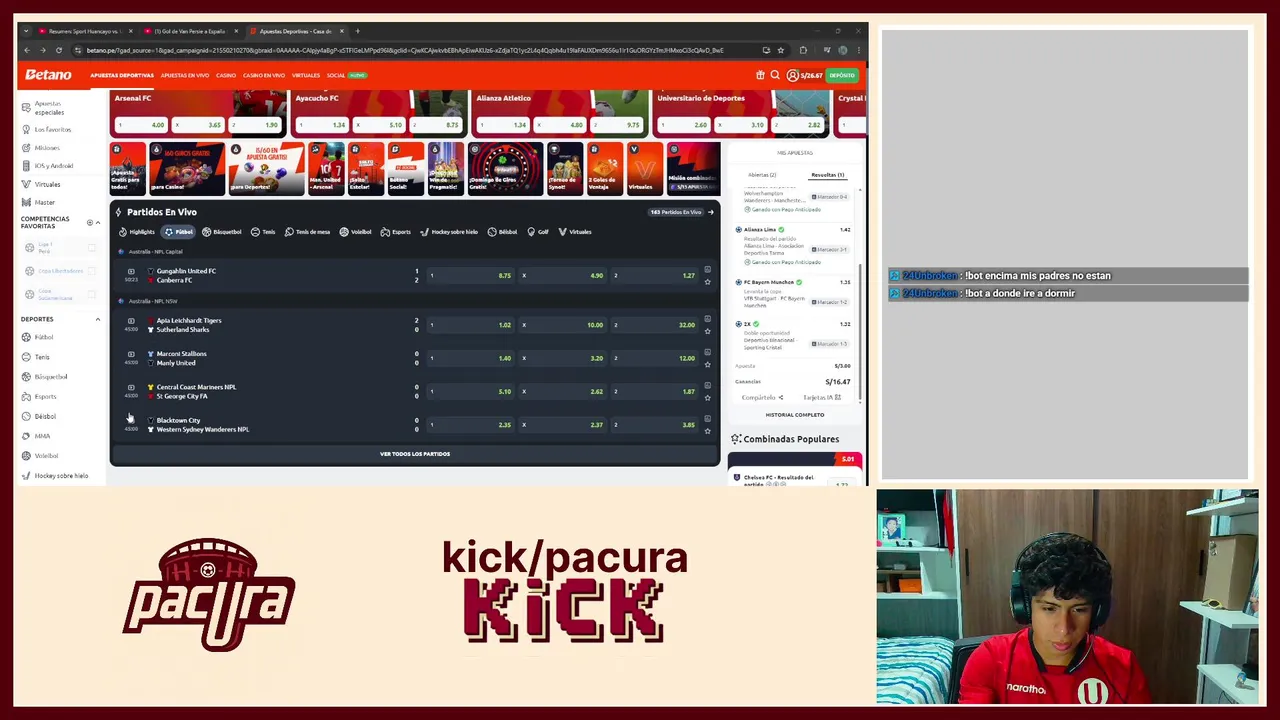Click the browser address bar URL
The width and height of the screenshot is (1280, 720).
coord(405,50)
